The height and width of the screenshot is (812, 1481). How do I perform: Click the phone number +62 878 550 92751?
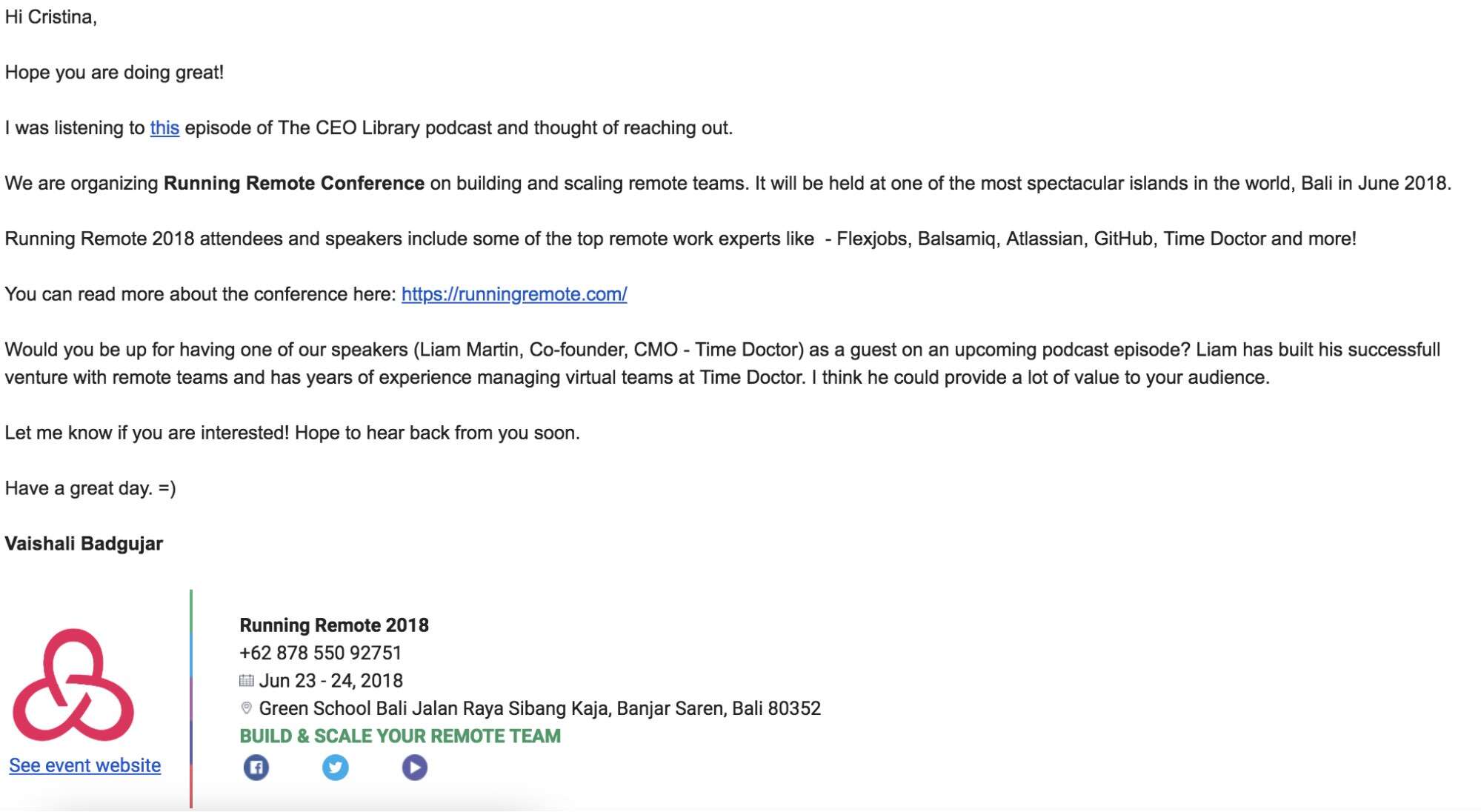320,653
